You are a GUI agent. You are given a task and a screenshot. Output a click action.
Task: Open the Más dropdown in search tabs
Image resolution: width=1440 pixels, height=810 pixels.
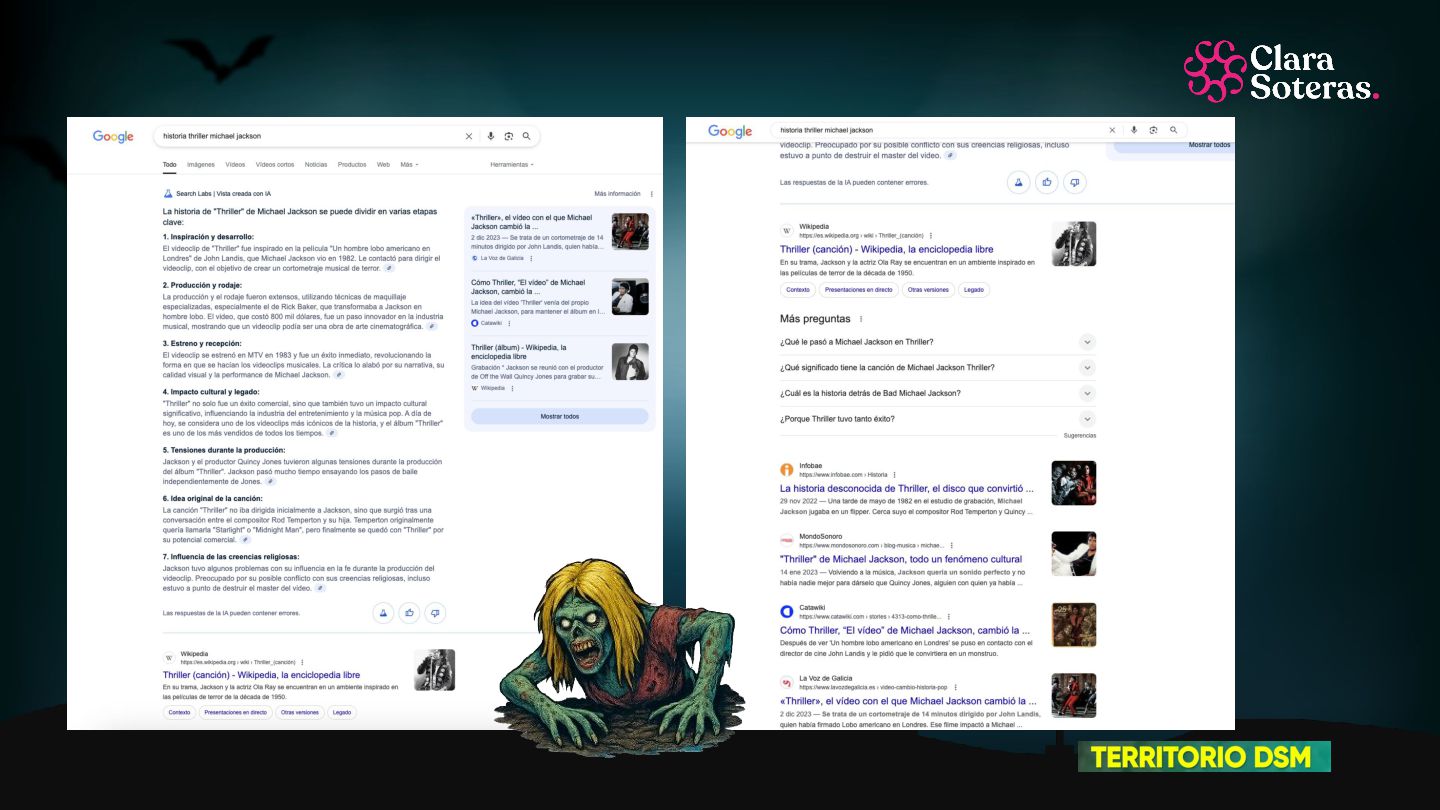tap(409, 164)
